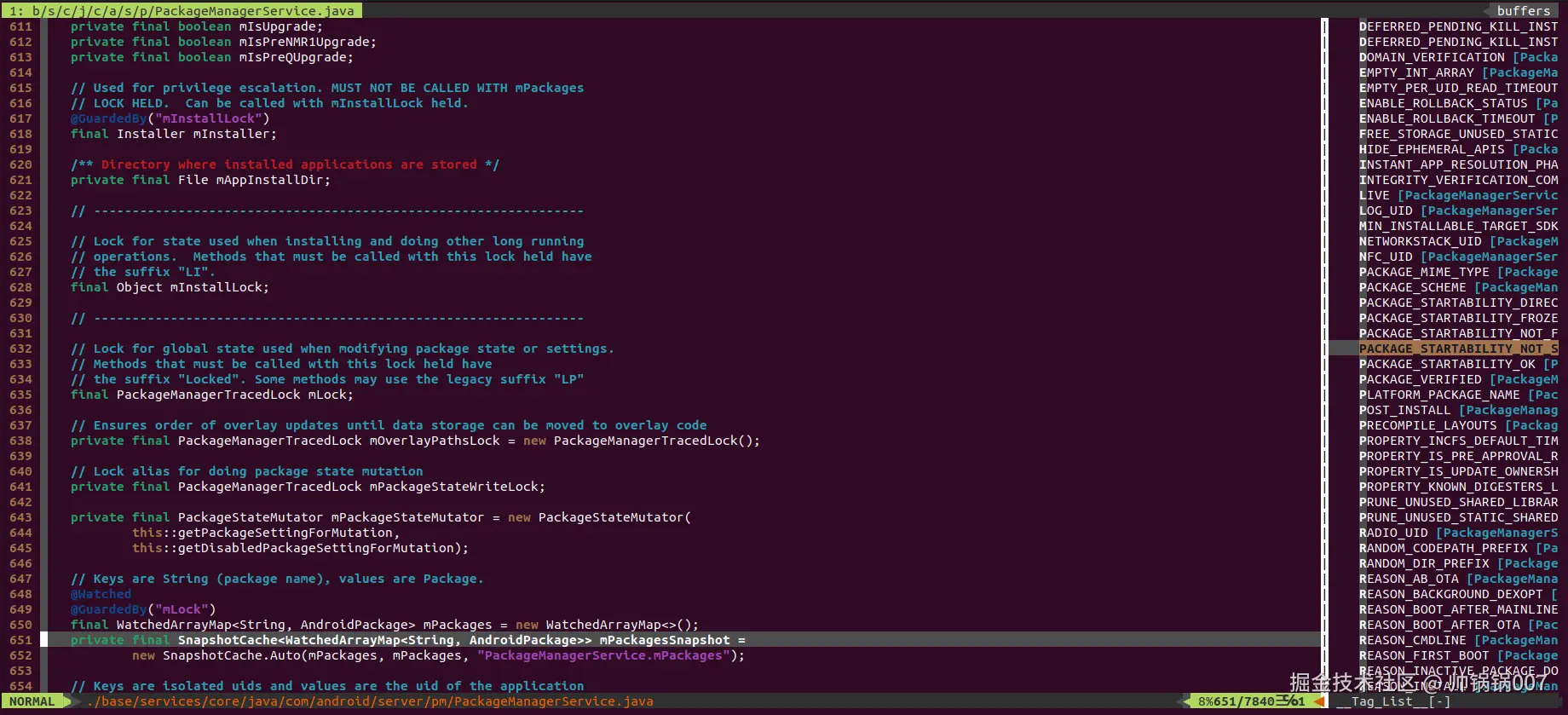The width and height of the screenshot is (1568, 715).
Task: Jump to PLATFORM_PACKAGE_NAME tag
Action: coord(1458,395)
